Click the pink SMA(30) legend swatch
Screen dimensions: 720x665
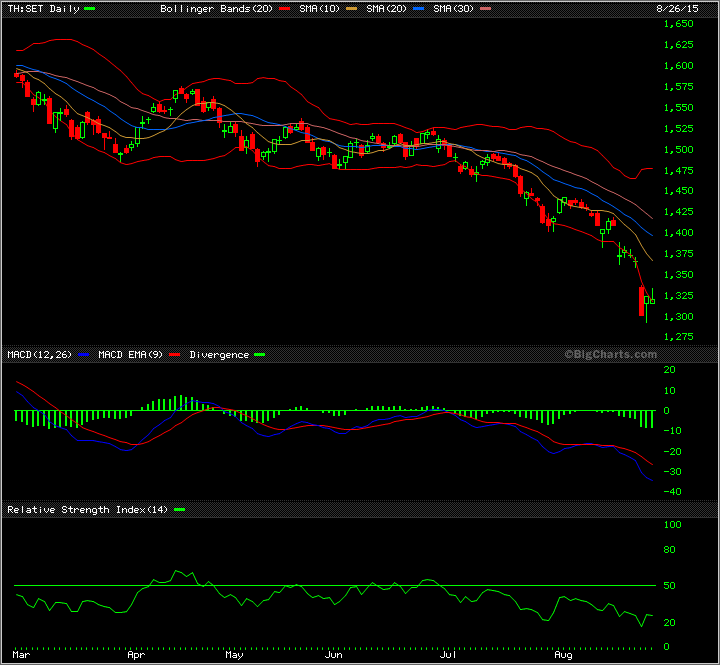pyautogui.click(x=485, y=9)
